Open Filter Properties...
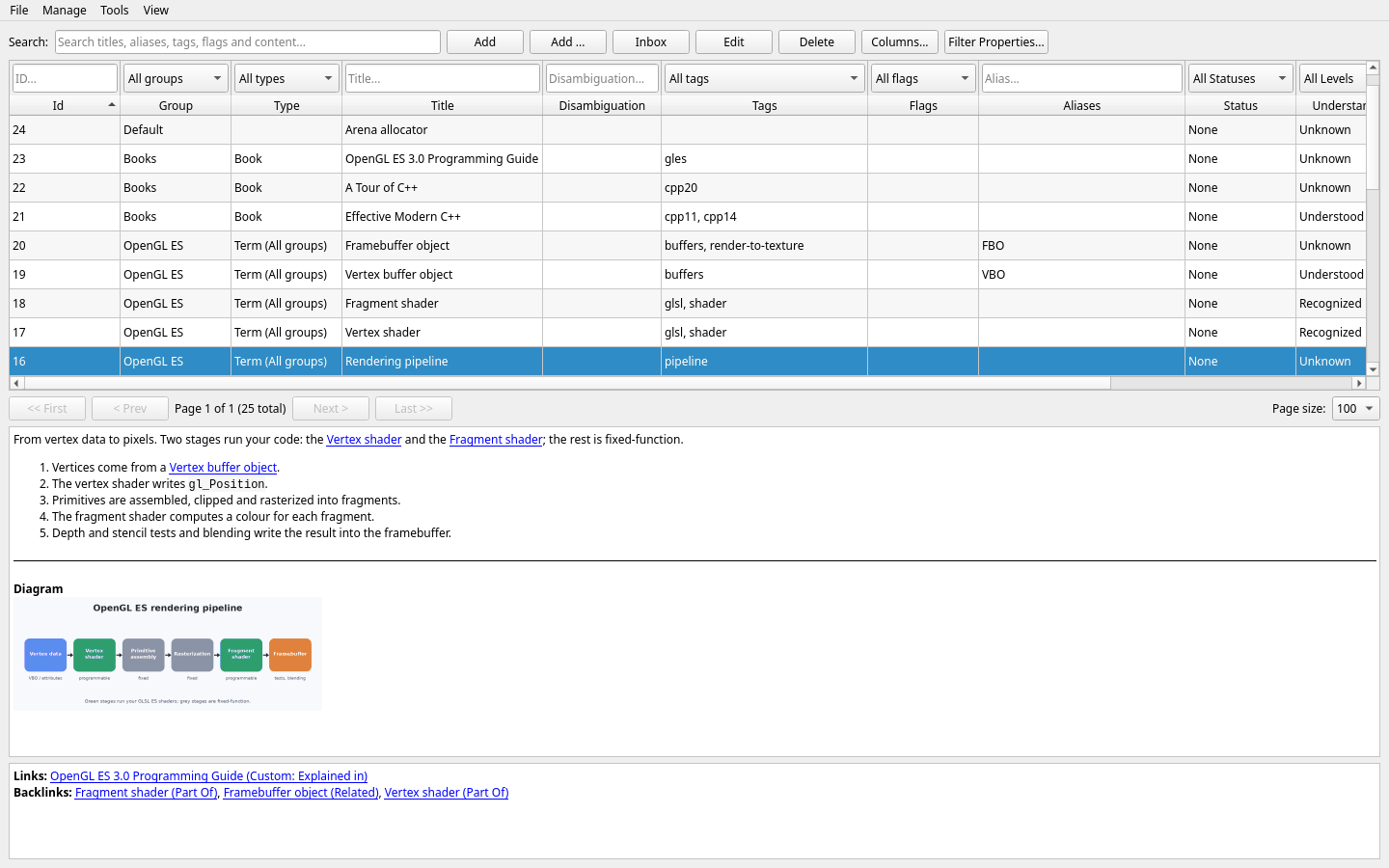Image resolution: width=1389 pixels, height=868 pixels. coord(996,42)
